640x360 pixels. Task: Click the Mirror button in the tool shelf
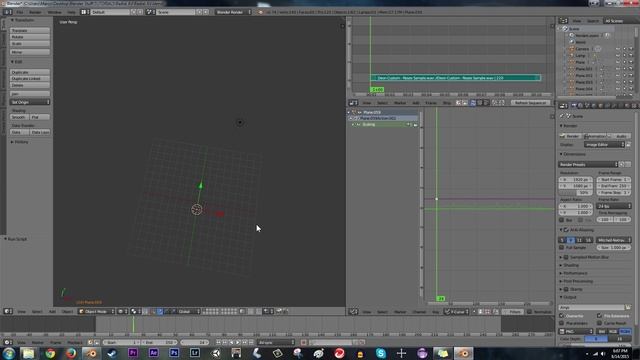click(30, 52)
